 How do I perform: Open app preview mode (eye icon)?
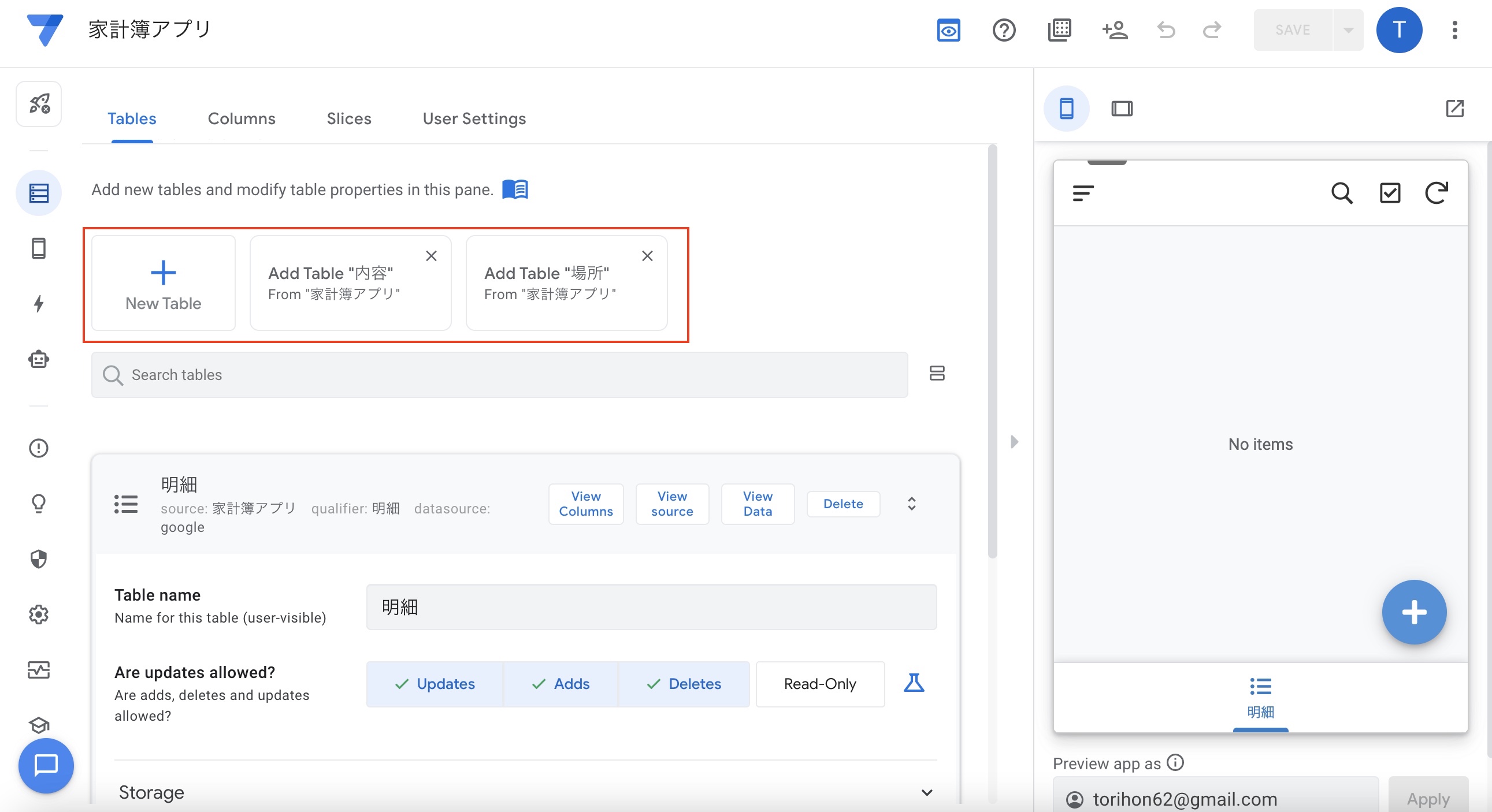point(949,30)
